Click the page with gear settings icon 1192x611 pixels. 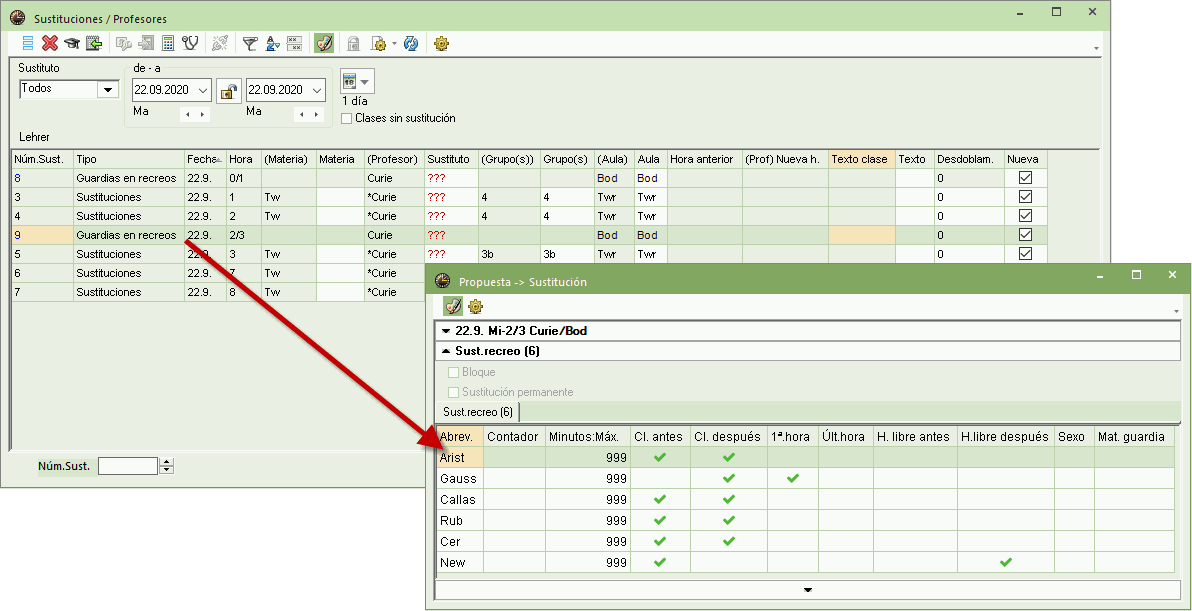tap(379, 43)
